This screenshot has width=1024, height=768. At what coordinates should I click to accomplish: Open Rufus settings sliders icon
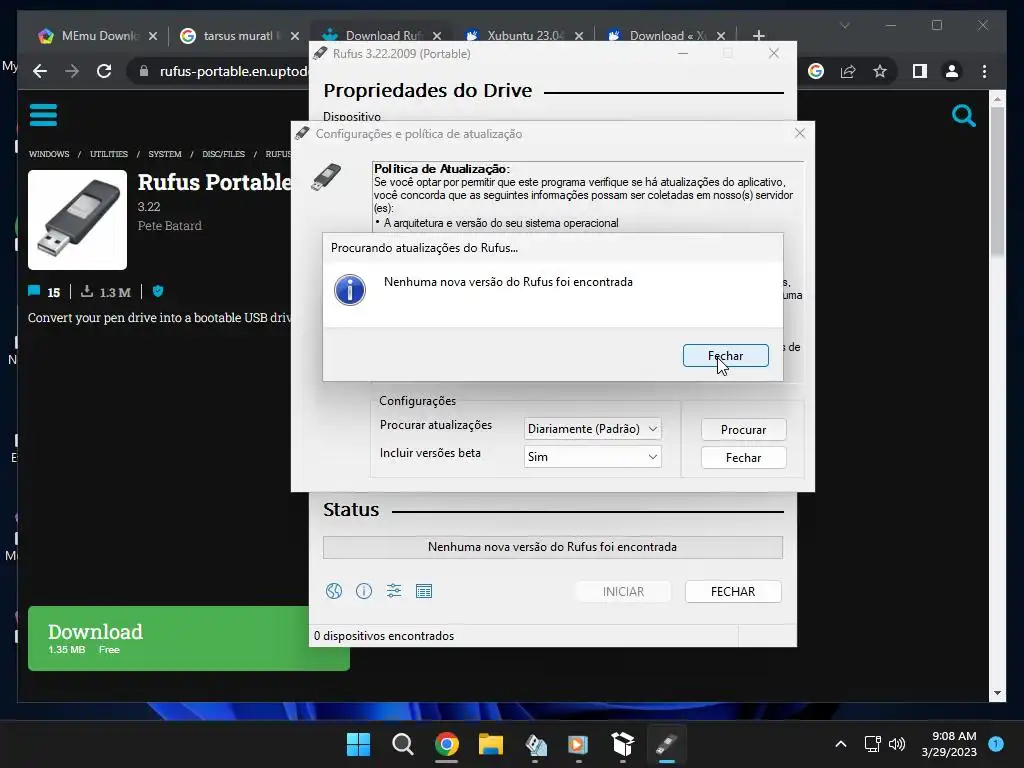click(394, 591)
